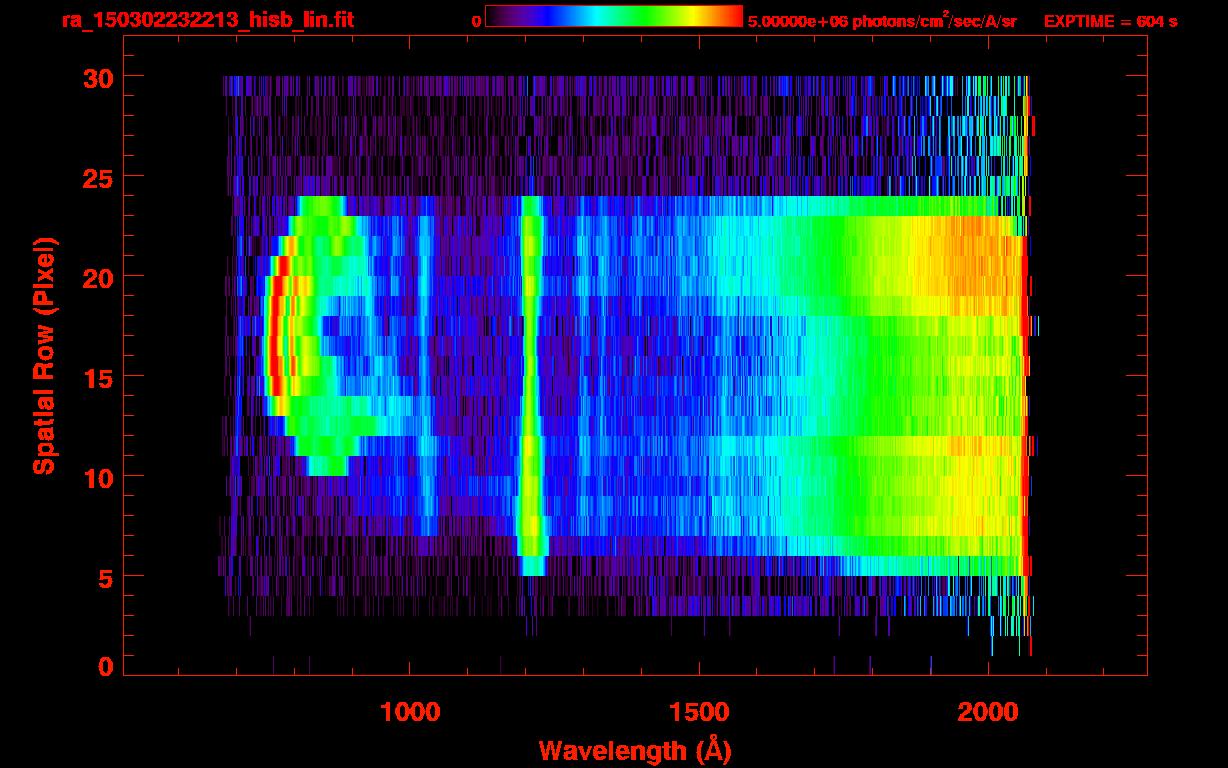The image size is (1228, 768).
Task: Click the x-axis tick label 1000
Action: pos(410,711)
